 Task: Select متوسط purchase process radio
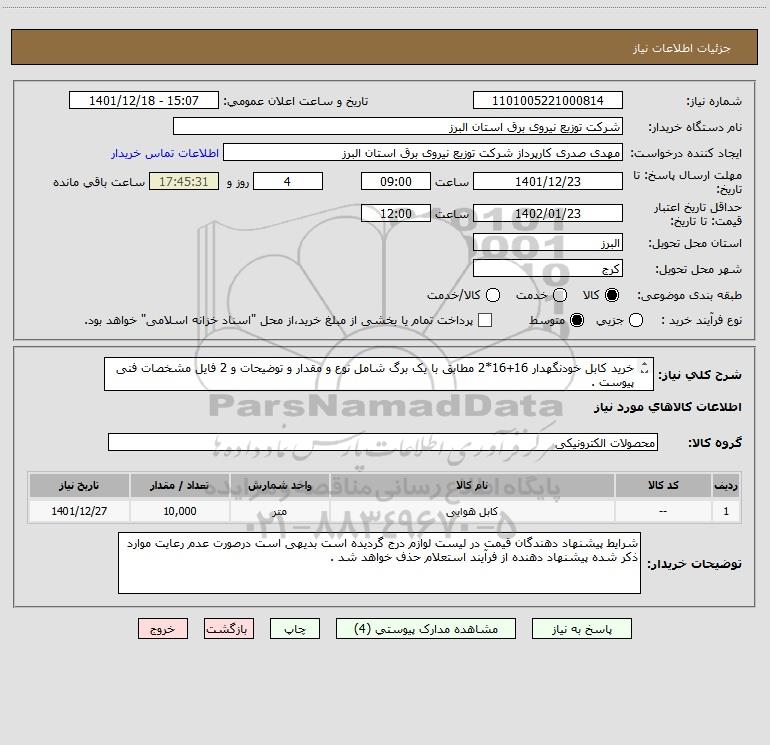pos(577,320)
